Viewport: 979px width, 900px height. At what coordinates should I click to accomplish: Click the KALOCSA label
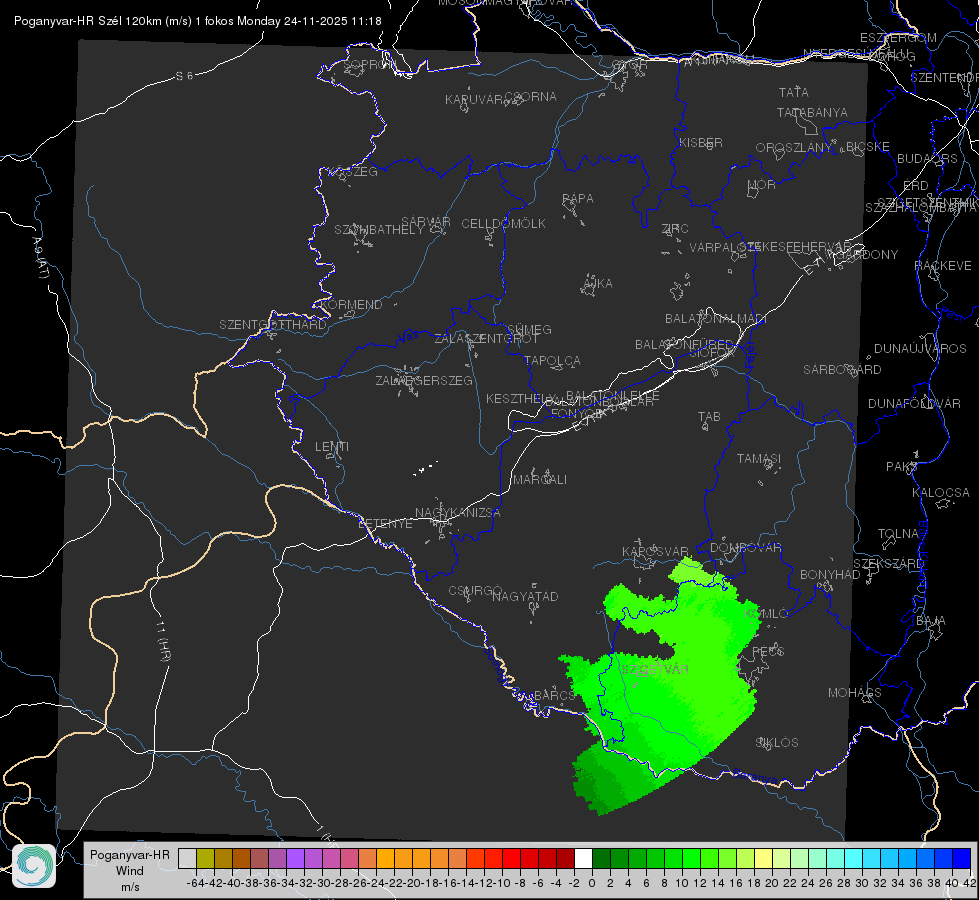(x=940, y=493)
